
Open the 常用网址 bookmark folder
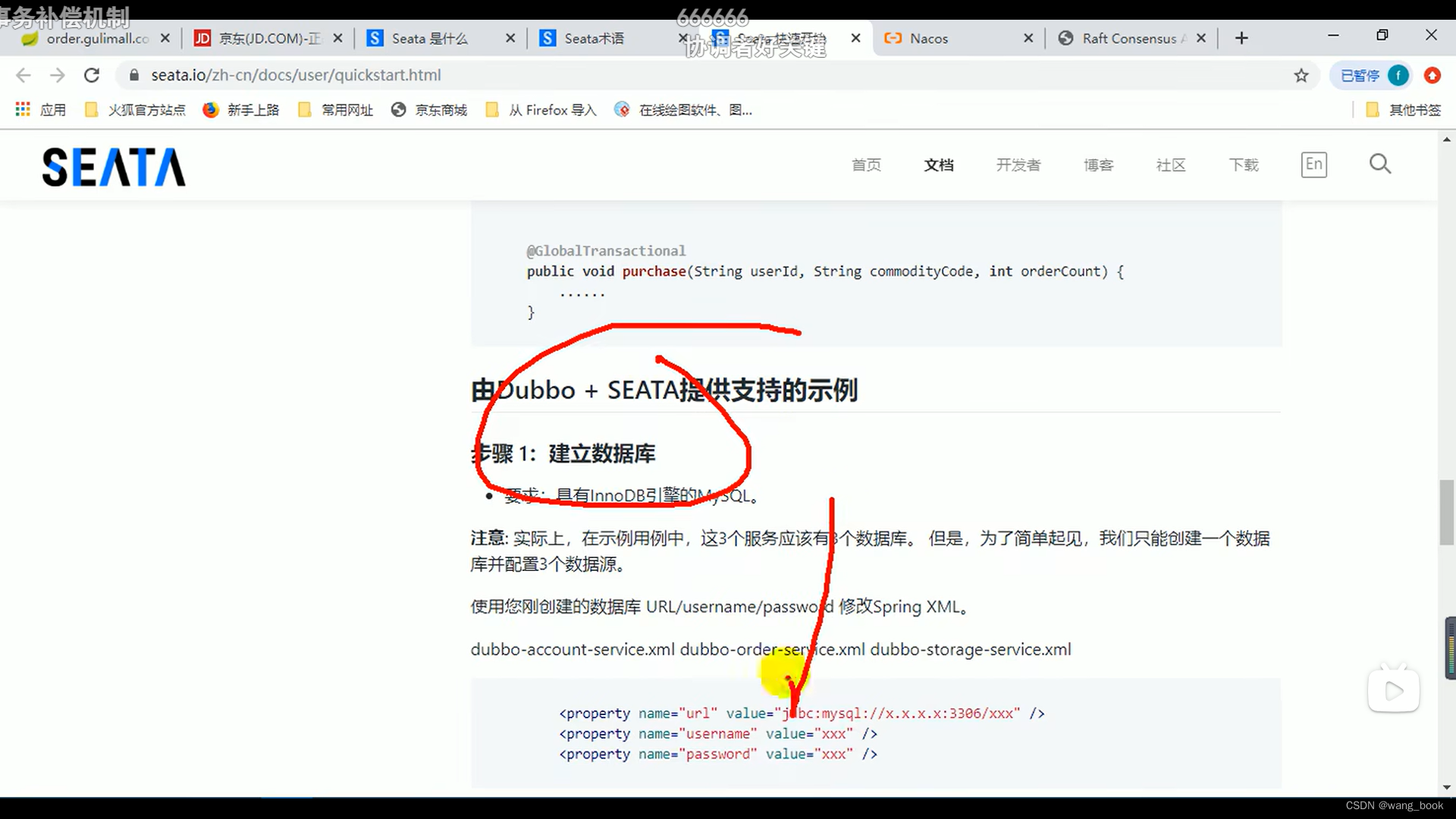[x=335, y=110]
